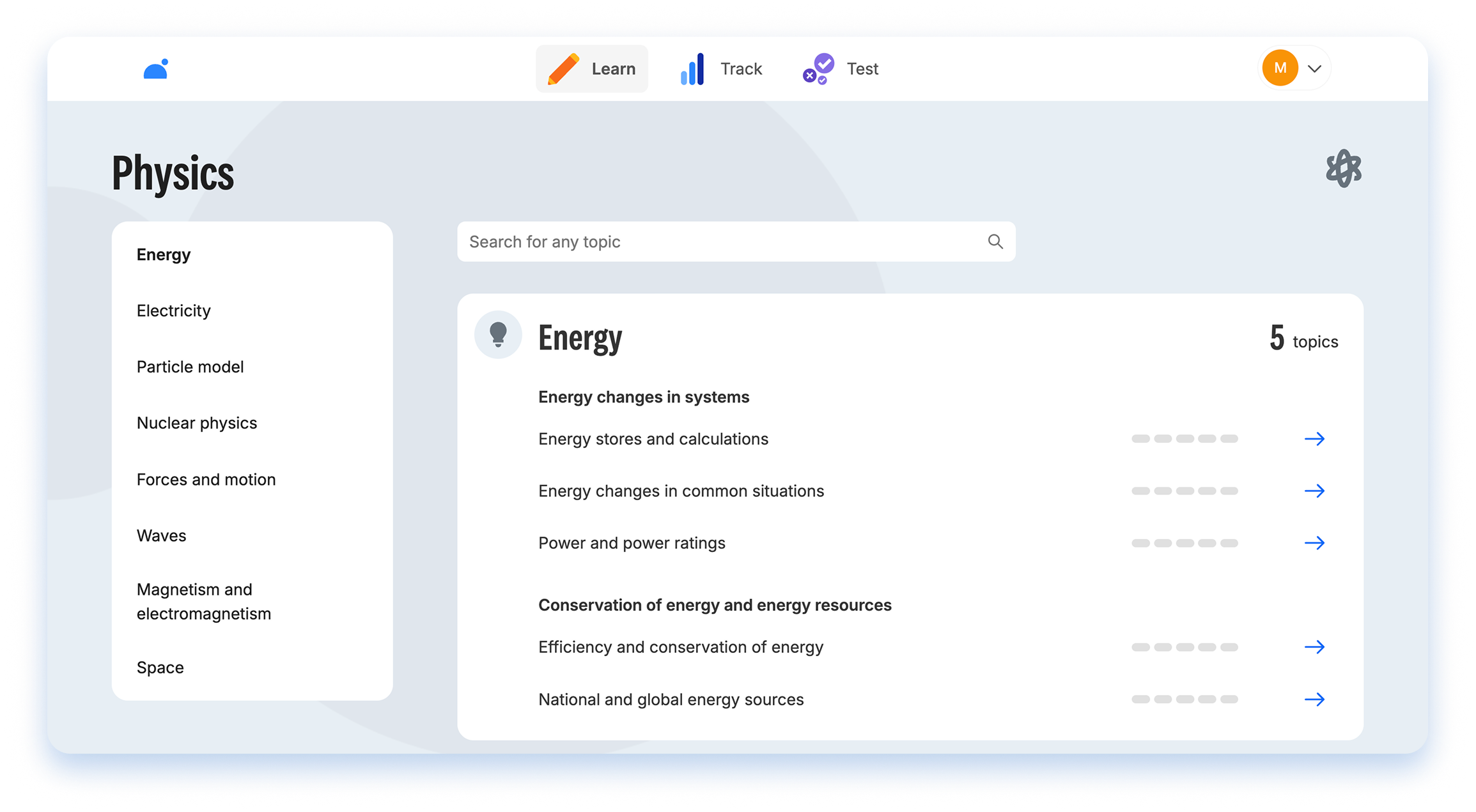
Task: Switch to the Track tab
Action: (x=722, y=69)
